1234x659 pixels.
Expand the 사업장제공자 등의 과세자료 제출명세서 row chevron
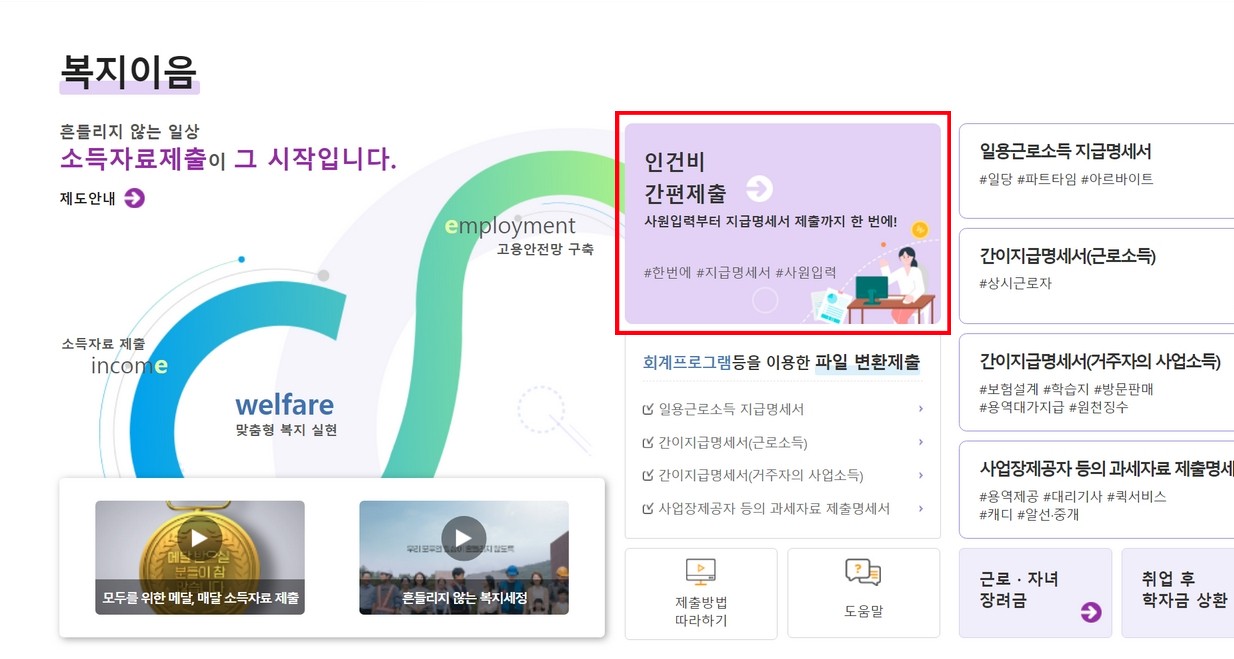point(920,508)
